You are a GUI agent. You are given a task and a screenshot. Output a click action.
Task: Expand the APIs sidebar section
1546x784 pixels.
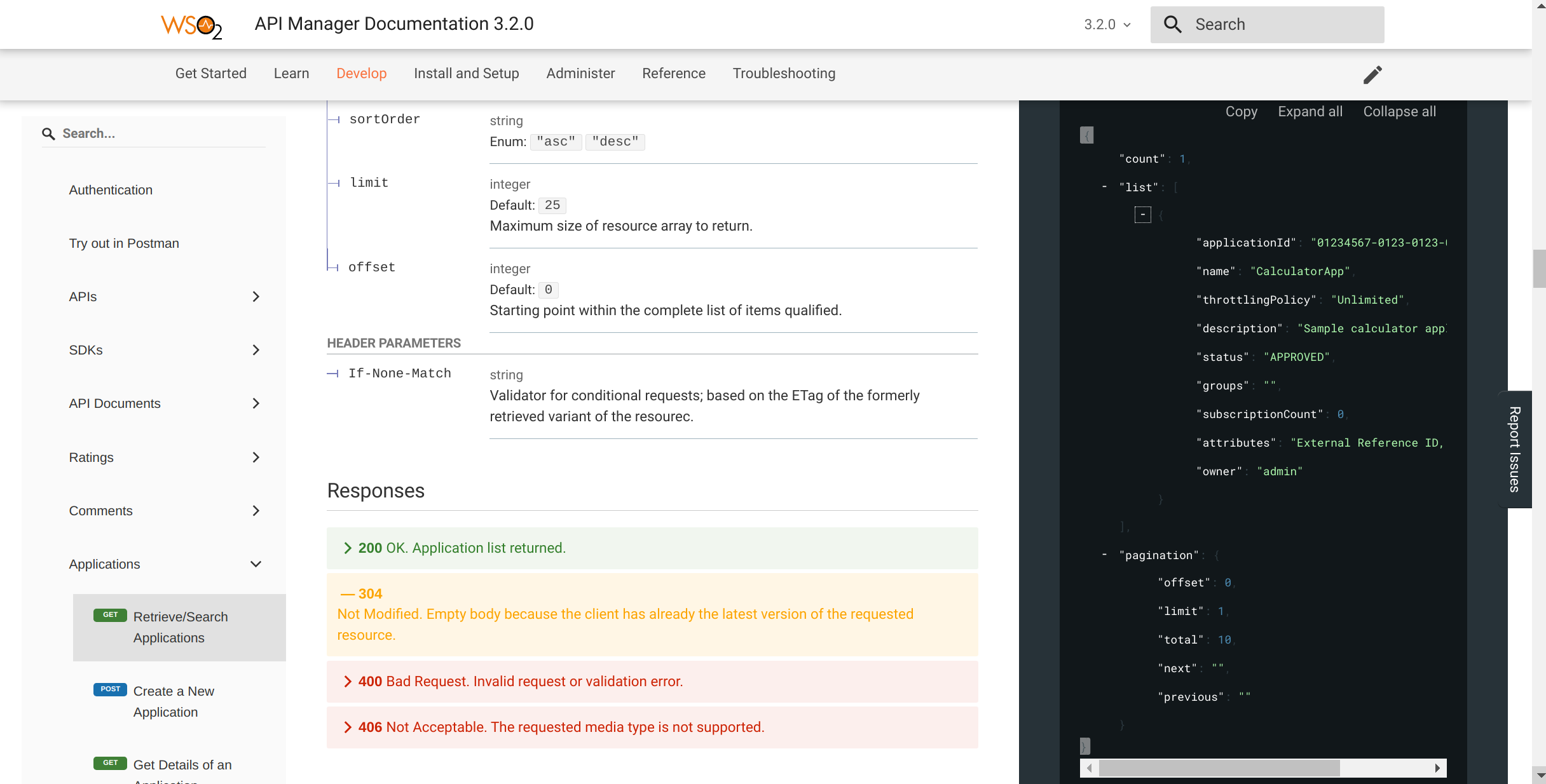pyautogui.click(x=256, y=297)
